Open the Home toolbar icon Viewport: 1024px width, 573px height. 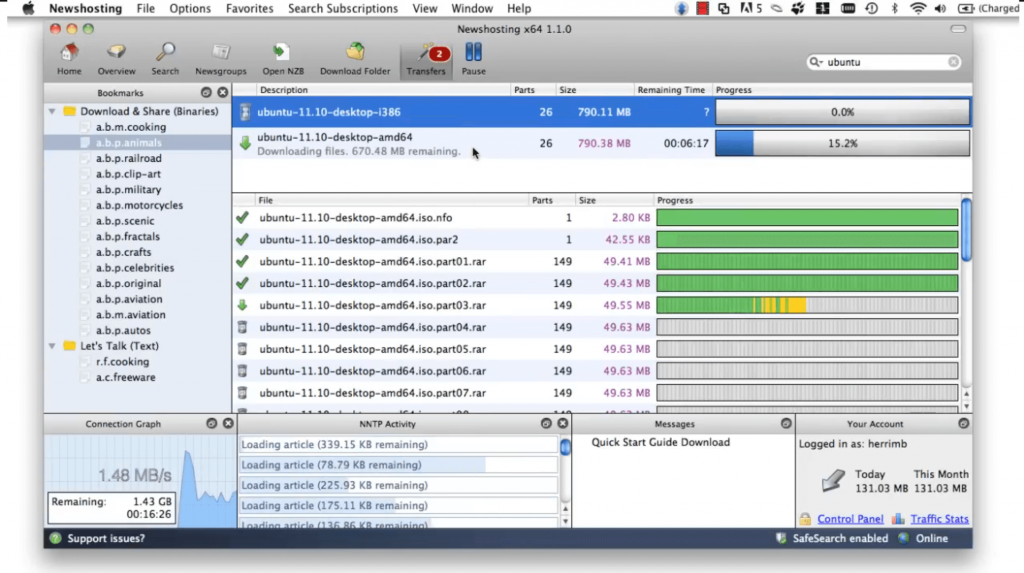coord(69,53)
